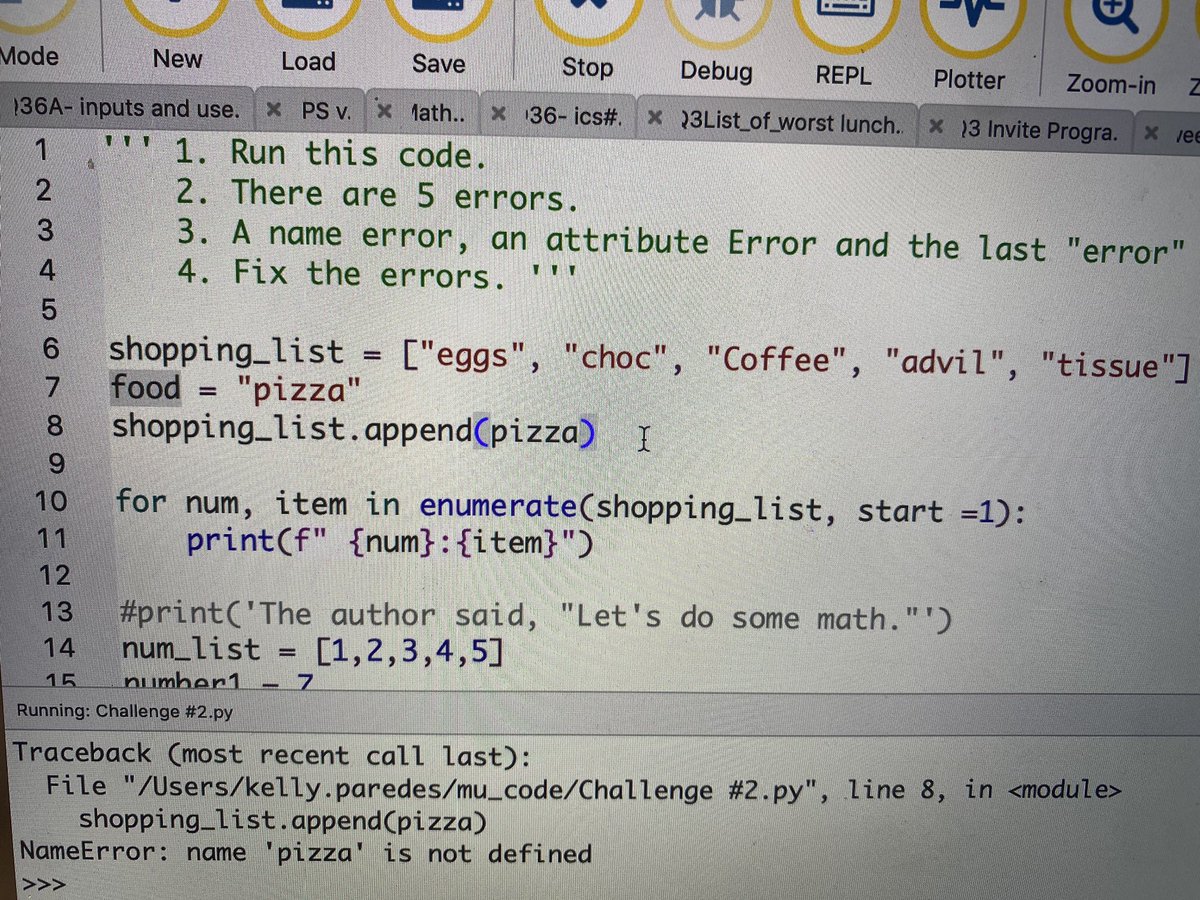Close the '36- ics#.' tab
This screenshot has width=1200, height=900.
pyautogui.click(x=498, y=114)
